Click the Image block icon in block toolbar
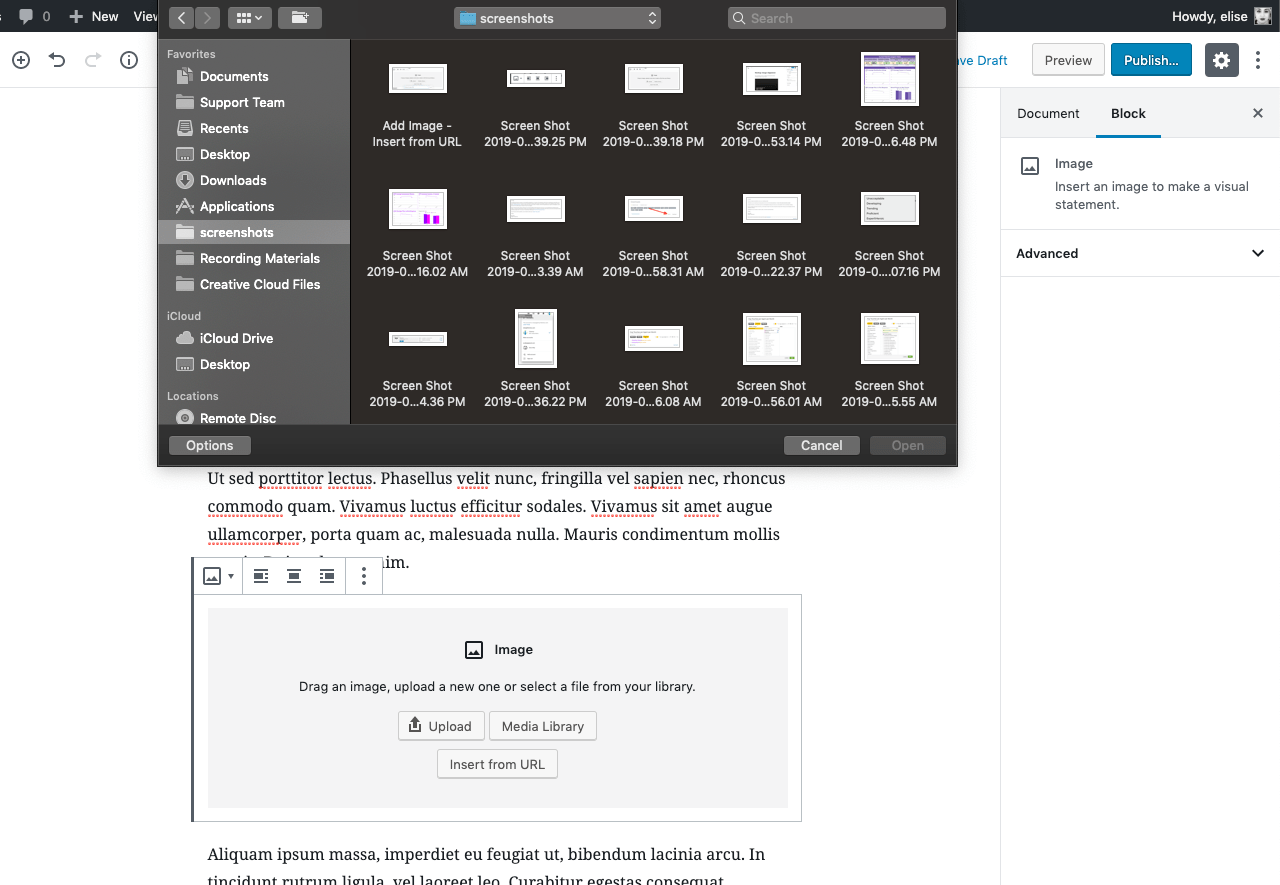The height and width of the screenshot is (885, 1280). point(213,575)
